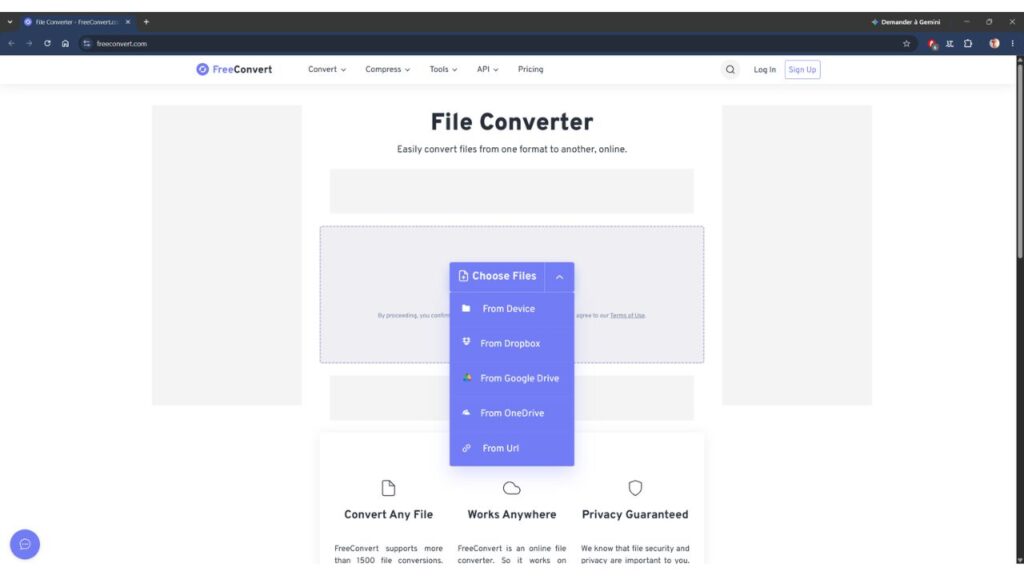Select From Google Drive option
Screen dimensions: 1024x576
(x=512, y=378)
